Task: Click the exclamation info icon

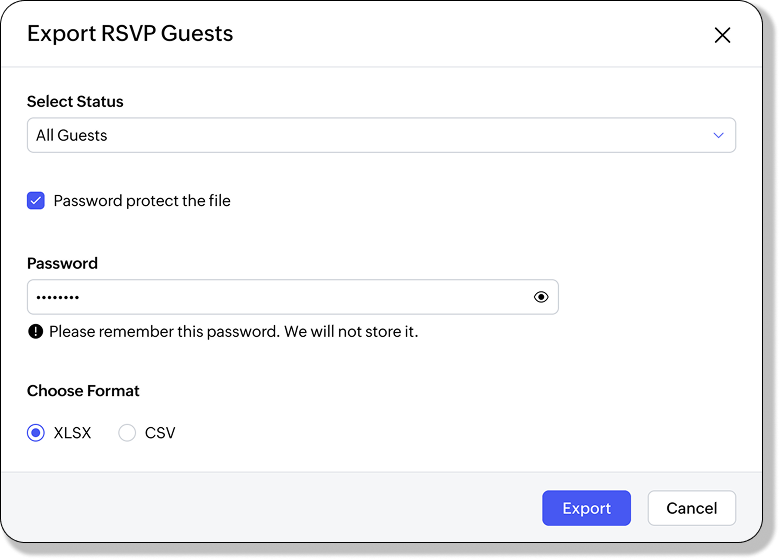Action: [36, 331]
